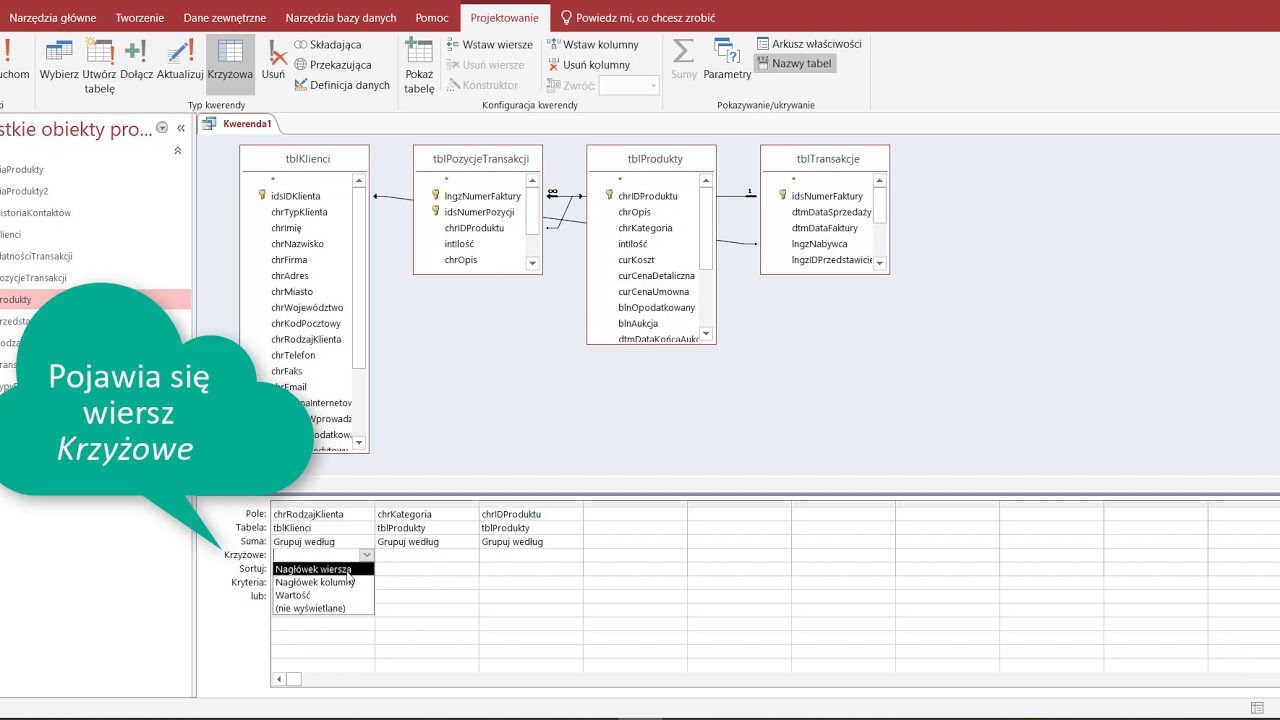Toggle Nazwy tabel row visibility
This screenshot has height=720, width=1280.
click(794, 63)
